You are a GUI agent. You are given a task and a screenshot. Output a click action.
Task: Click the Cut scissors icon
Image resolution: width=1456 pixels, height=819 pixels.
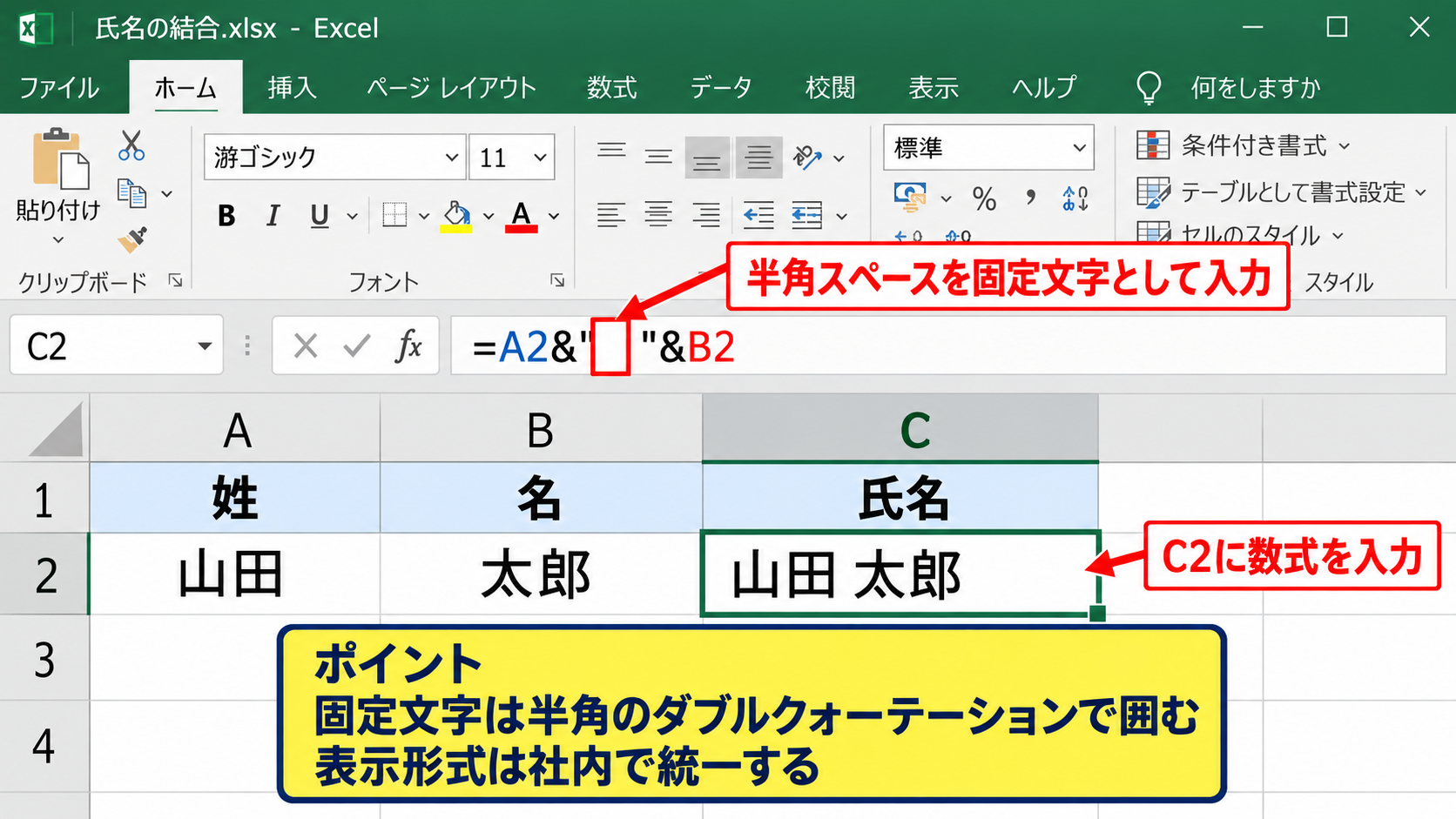(x=131, y=145)
